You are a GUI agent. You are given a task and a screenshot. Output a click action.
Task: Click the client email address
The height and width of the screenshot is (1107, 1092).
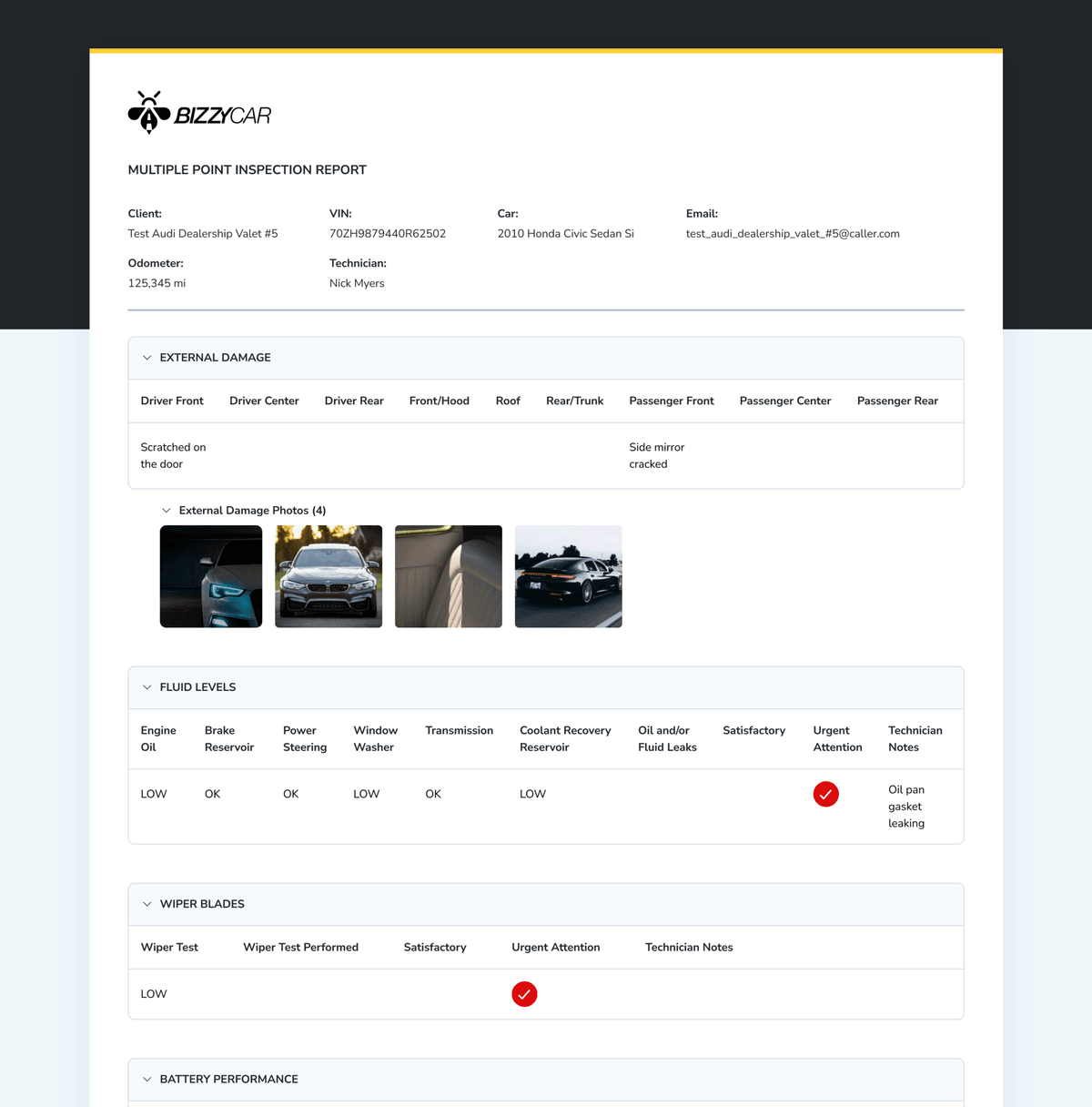(793, 233)
